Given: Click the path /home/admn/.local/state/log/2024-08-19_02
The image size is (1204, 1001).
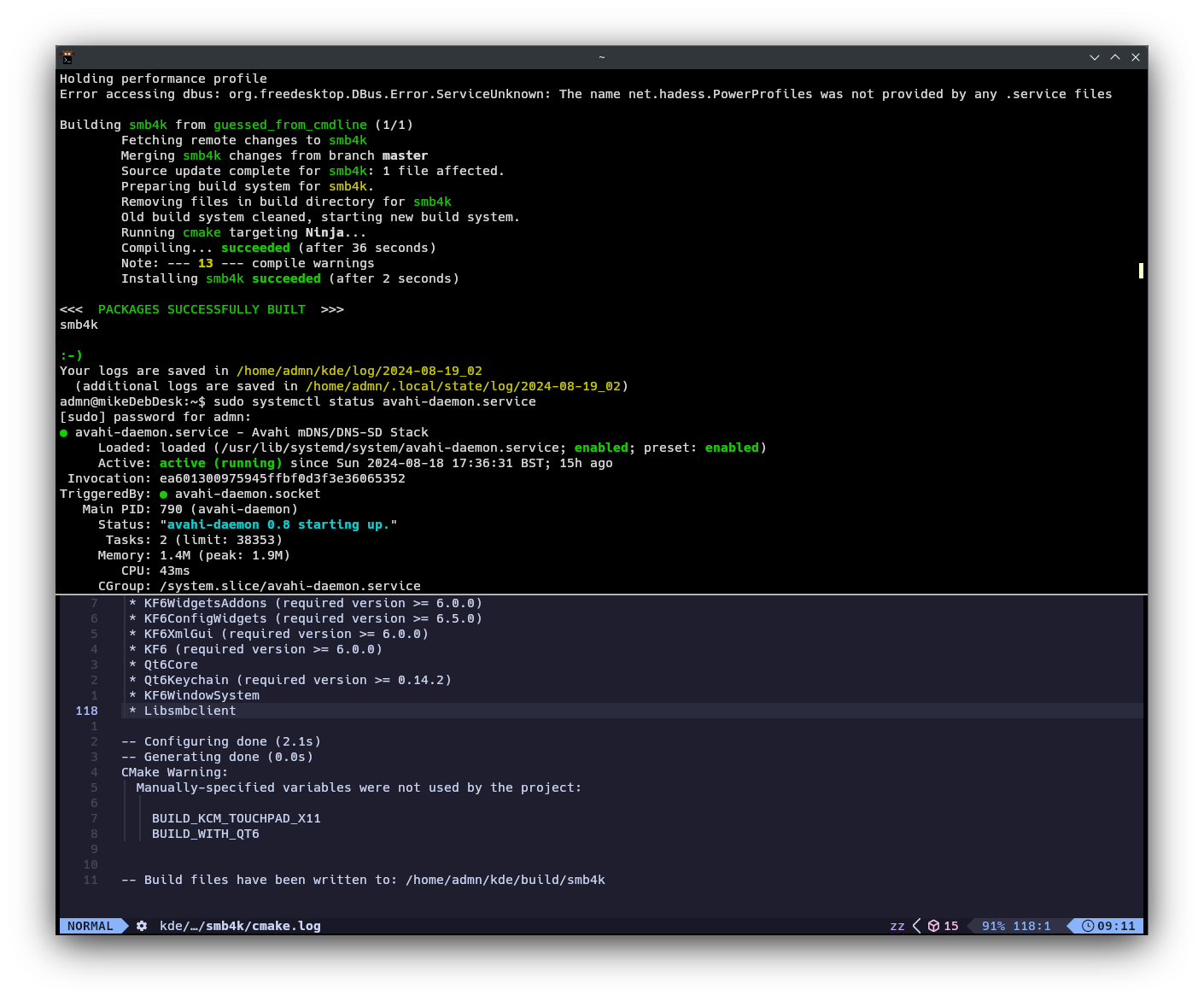Looking at the screenshot, I should click(464, 386).
